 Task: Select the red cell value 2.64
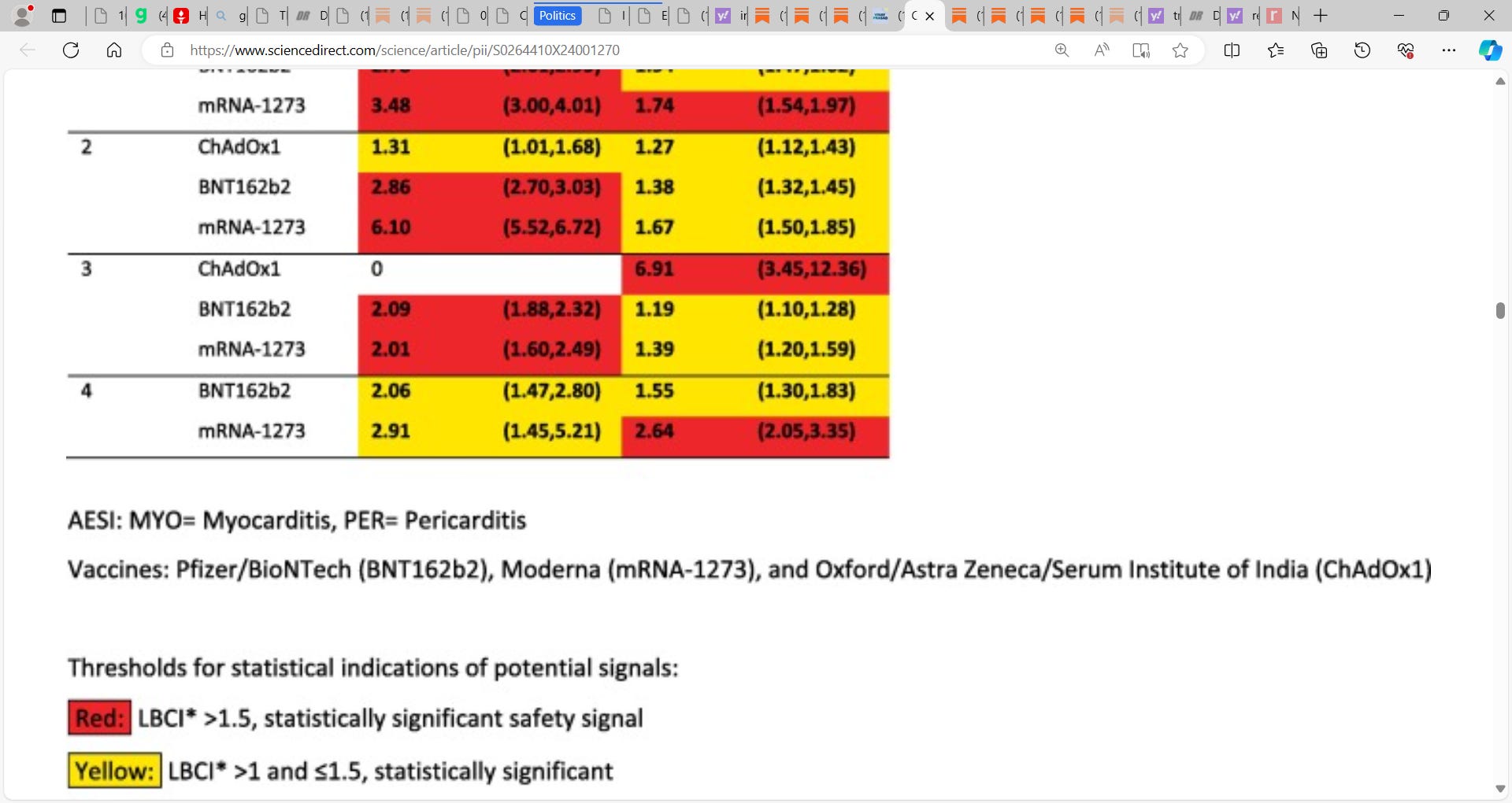[654, 431]
